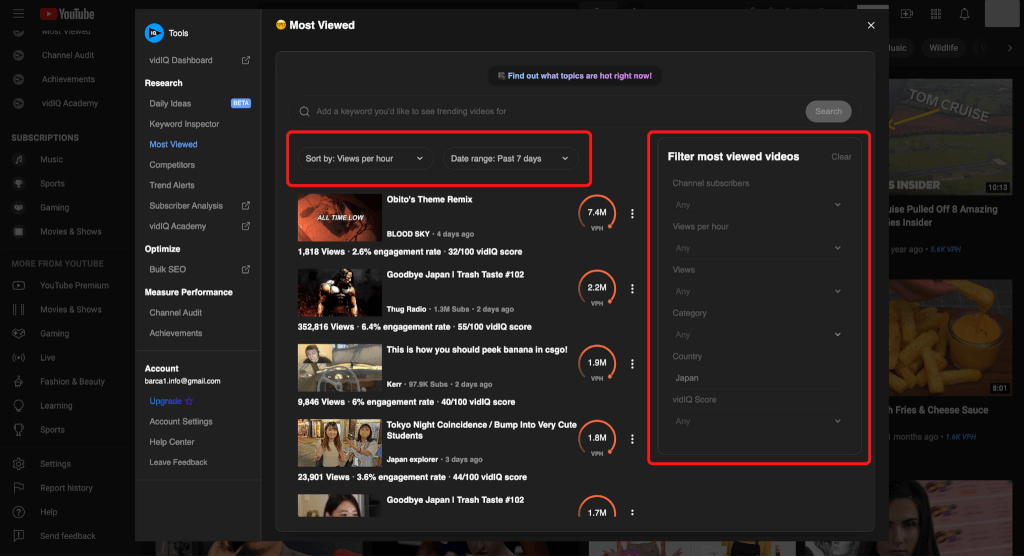Select Keyword Inspector in the Tools sidebar
Screen dimensions: 1024x556
(x=184, y=124)
